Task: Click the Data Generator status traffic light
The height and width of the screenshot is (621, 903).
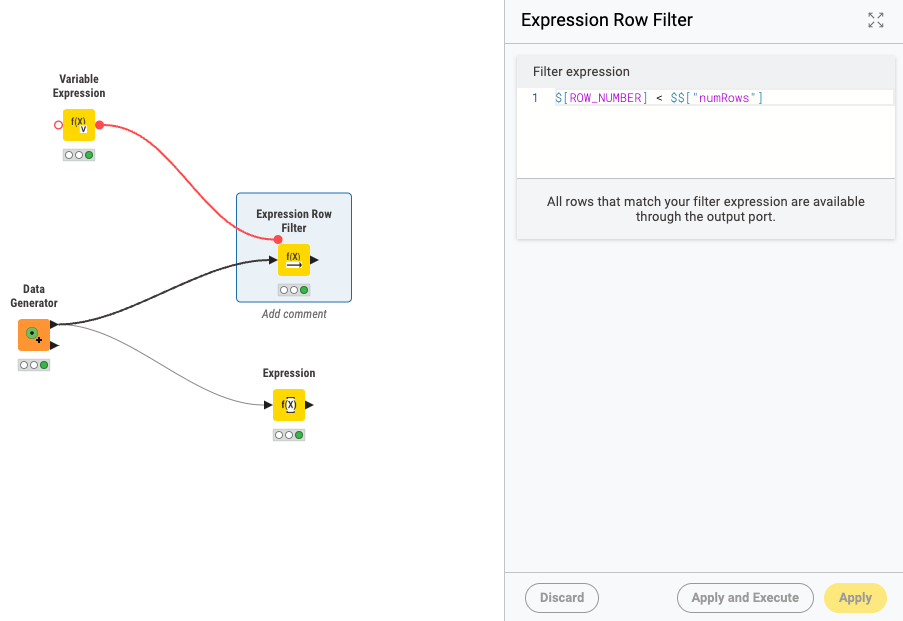Action: coord(34,365)
